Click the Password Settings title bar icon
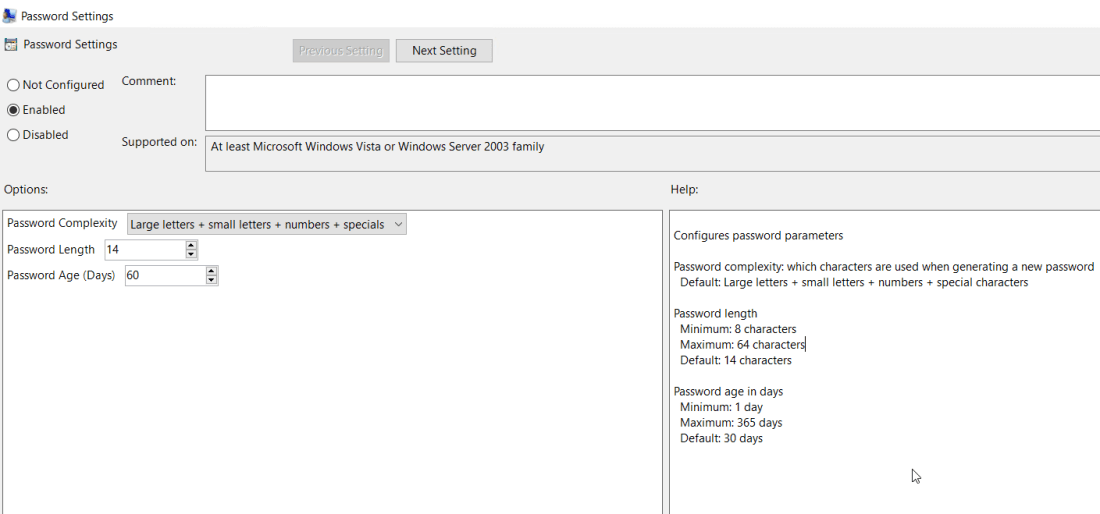Screen dimensions: 1100x514 pyautogui.click(x=10, y=16)
